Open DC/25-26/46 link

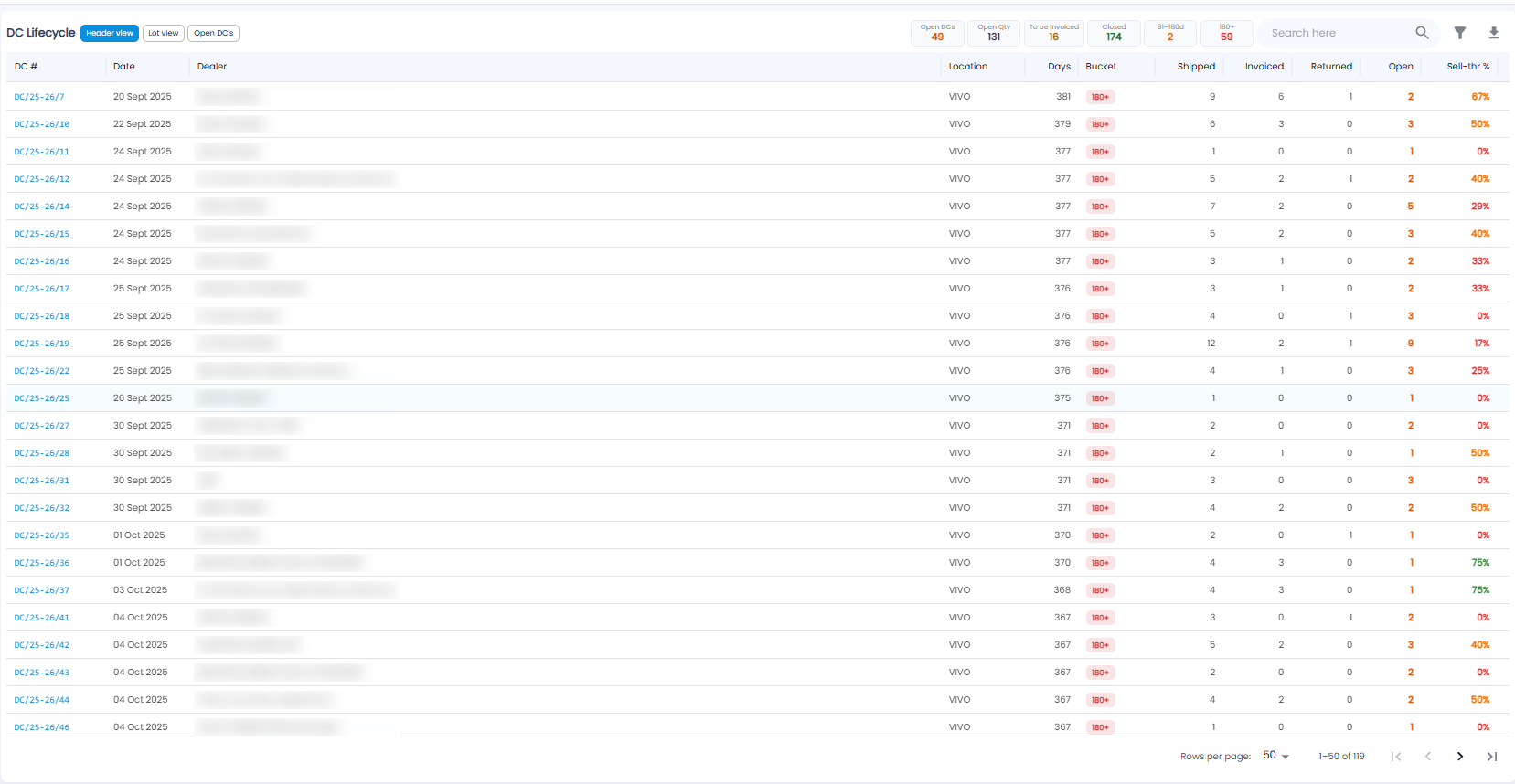click(42, 727)
